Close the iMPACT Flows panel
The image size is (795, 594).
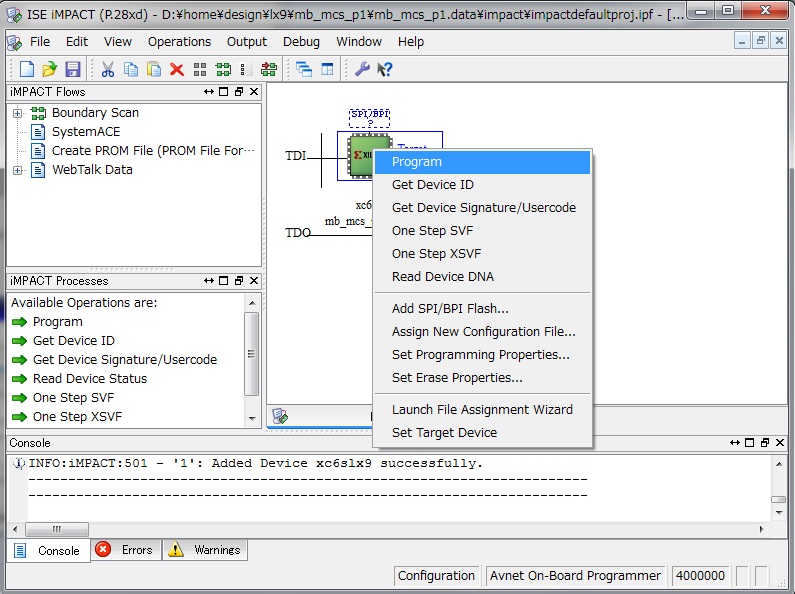(x=254, y=92)
